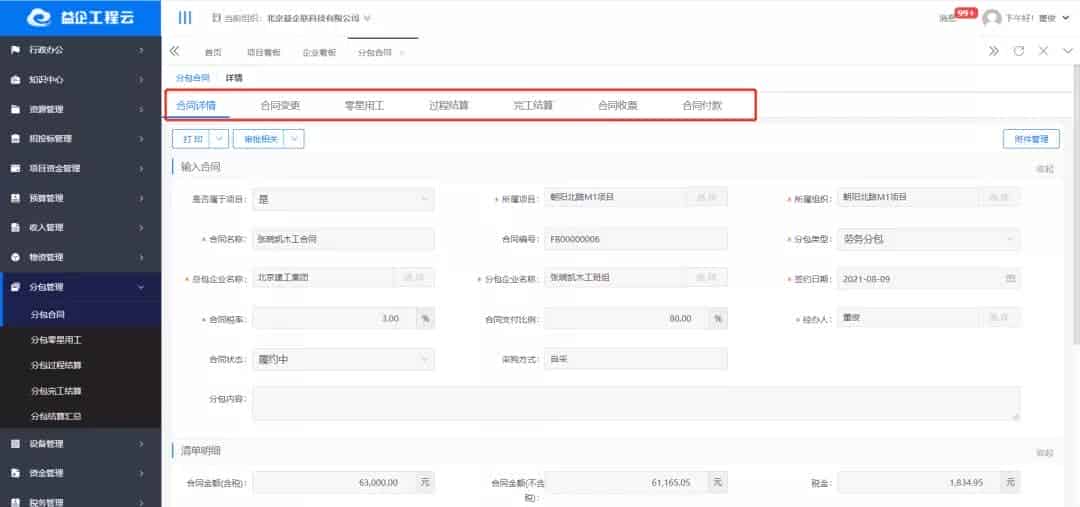Viewport: 1080px width, 507px height.
Task: Click the 打印 button
Action: point(191,139)
